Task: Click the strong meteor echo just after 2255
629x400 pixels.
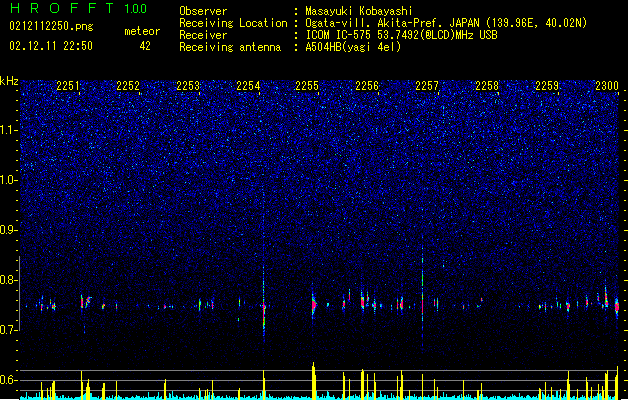Action: [314, 305]
